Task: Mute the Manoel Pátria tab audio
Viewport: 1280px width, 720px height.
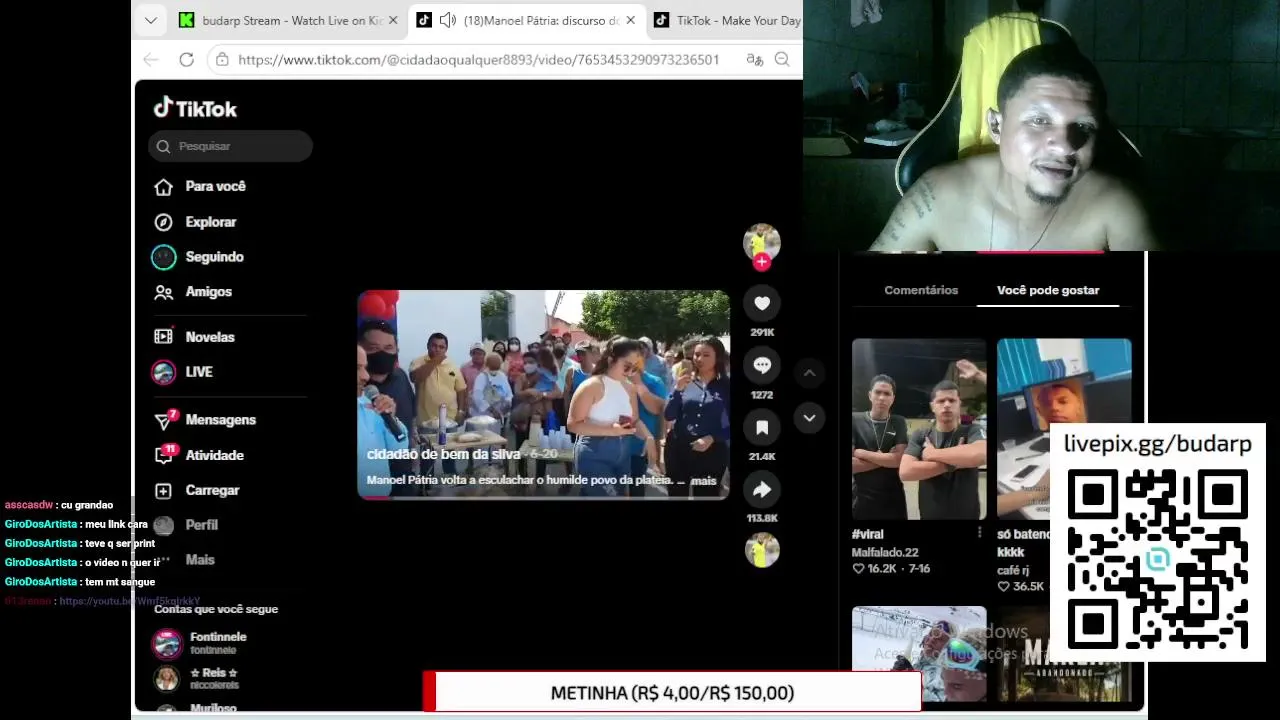Action: pyautogui.click(x=447, y=20)
